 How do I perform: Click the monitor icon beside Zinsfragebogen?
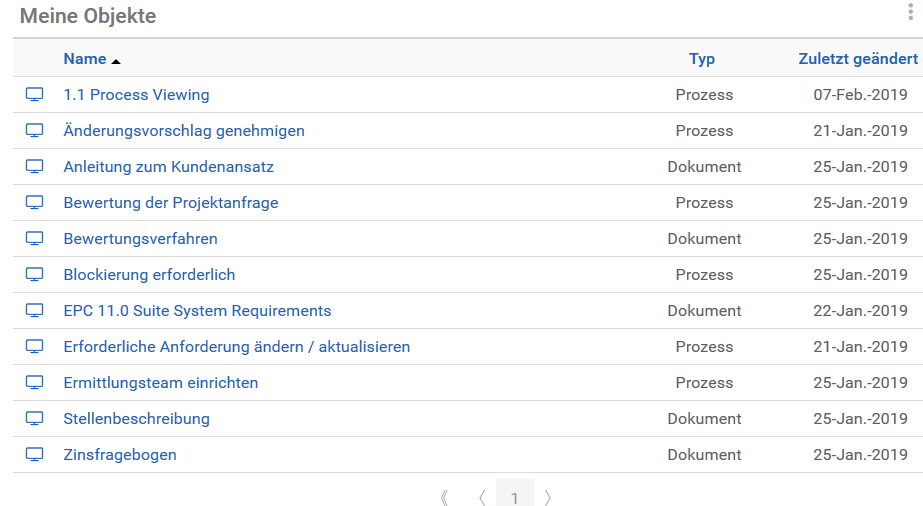coord(35,455)
